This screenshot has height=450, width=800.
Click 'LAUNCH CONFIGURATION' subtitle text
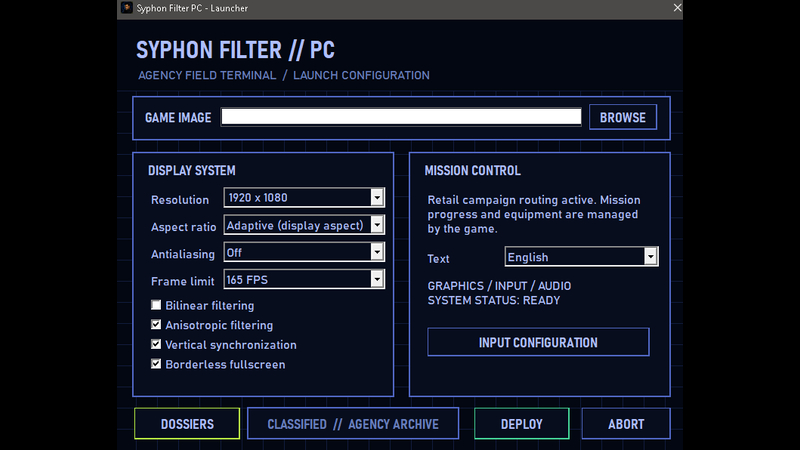click(x=361, y=76)
